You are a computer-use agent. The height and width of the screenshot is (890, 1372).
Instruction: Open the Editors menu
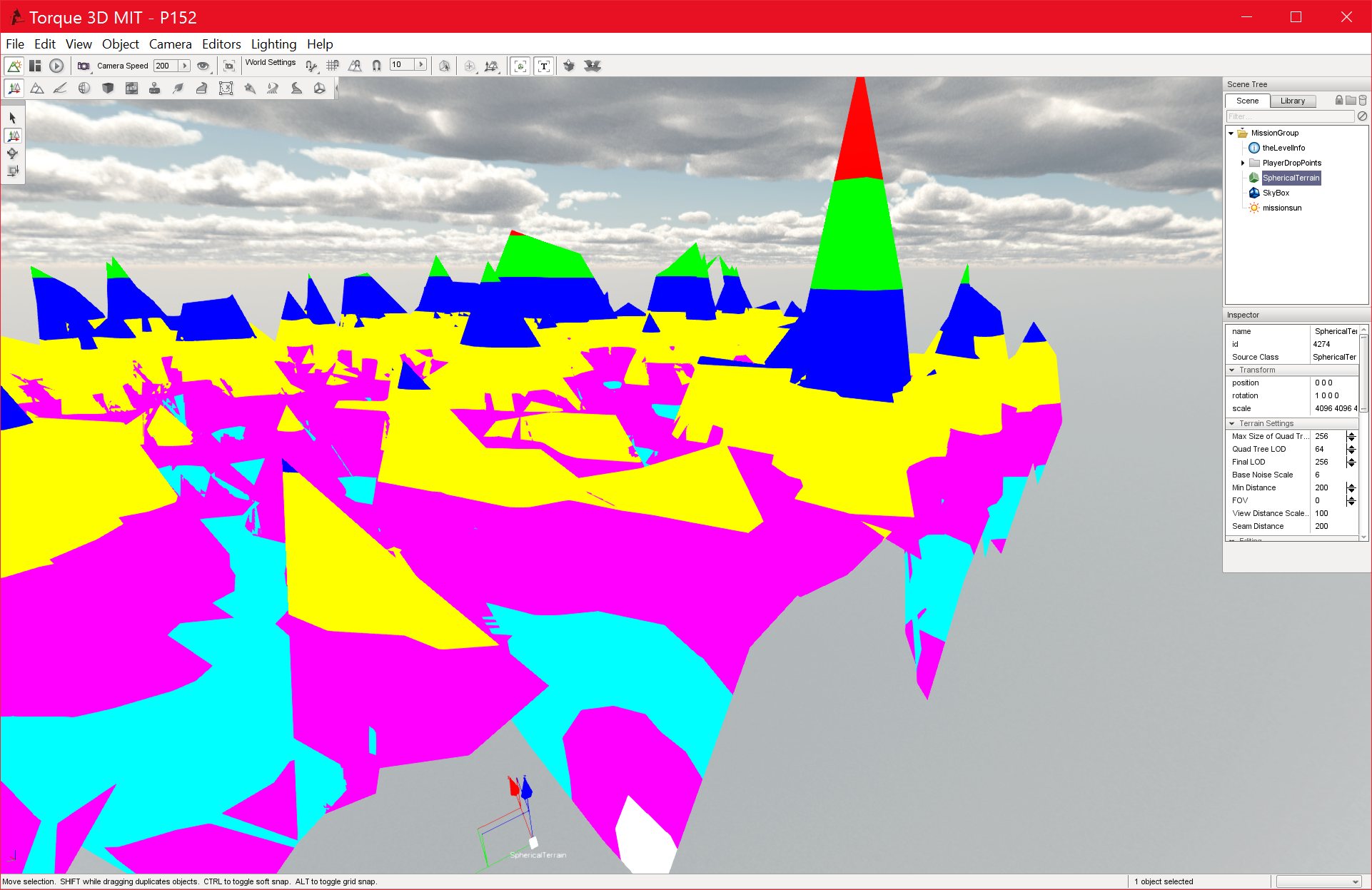click(221, 44)
